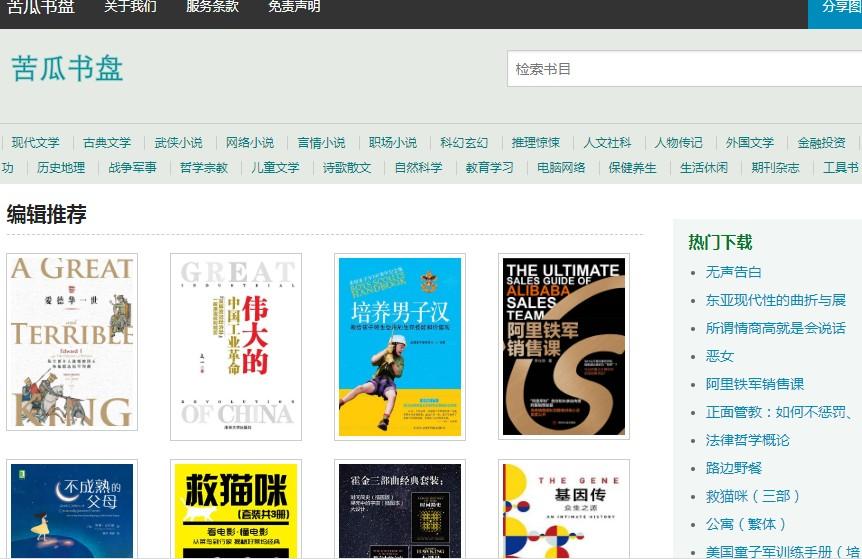
Task: Open 路边野餐 sidebar link
Action: [x=733, y=468]
